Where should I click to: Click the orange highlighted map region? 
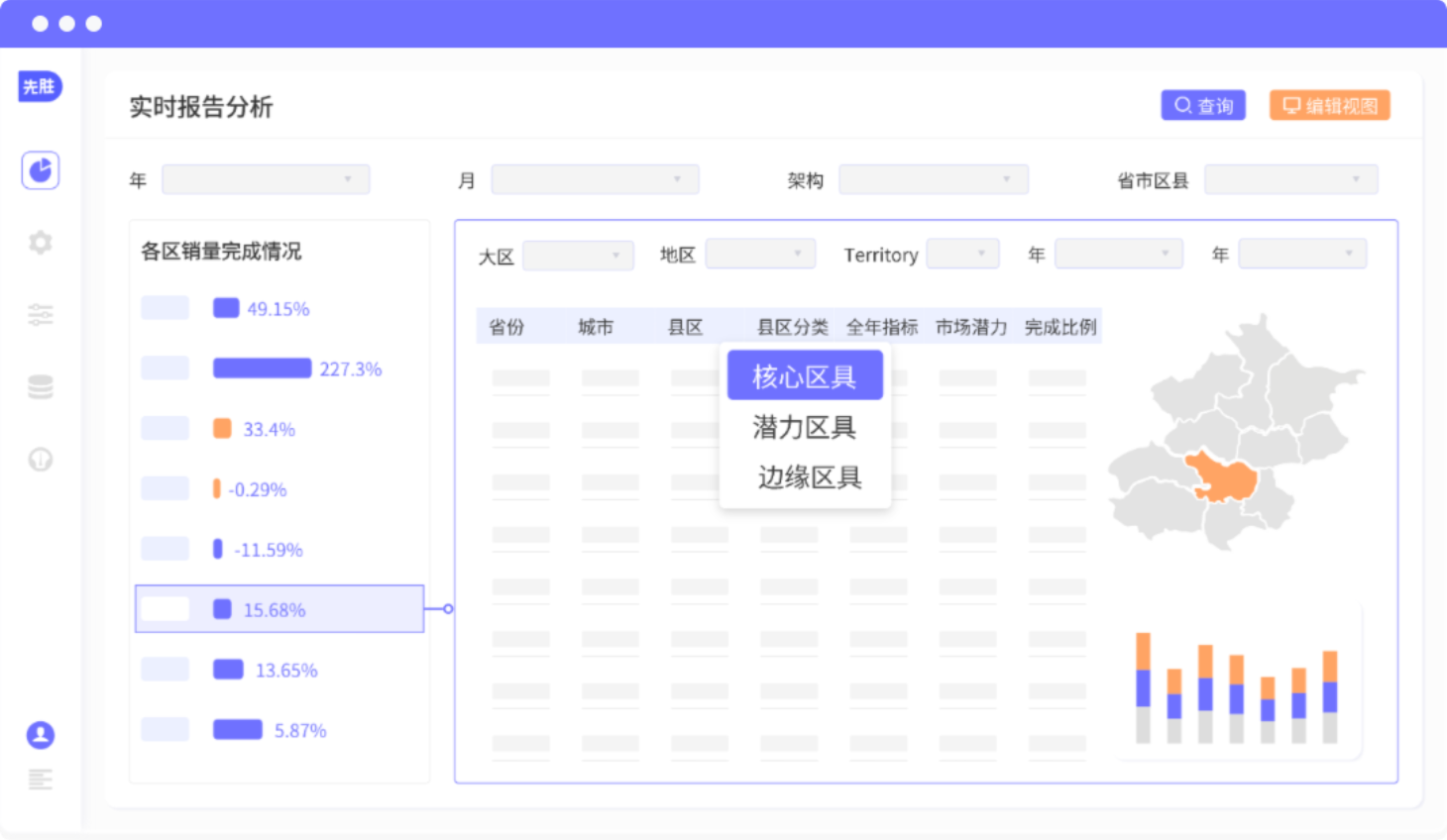point(1224,477)
